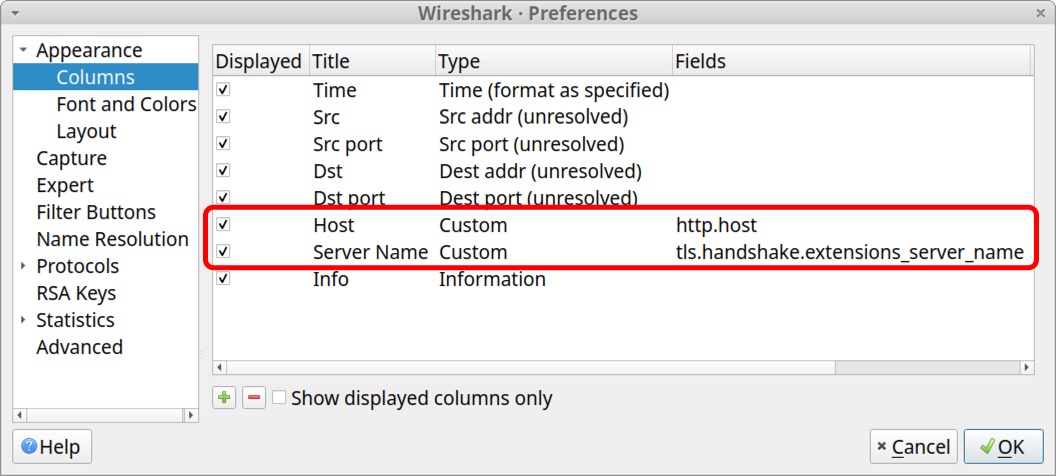This screenshot has width=1056, height=476.
Task: Click the Type column header
Action: coord(554,61)
